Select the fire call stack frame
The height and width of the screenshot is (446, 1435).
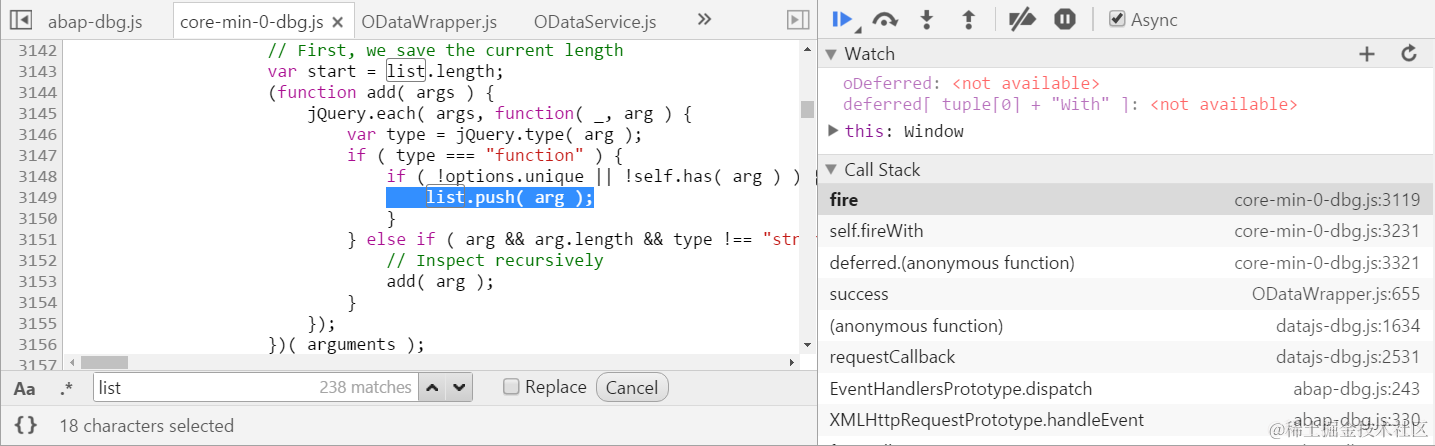tap(1126, 200)
